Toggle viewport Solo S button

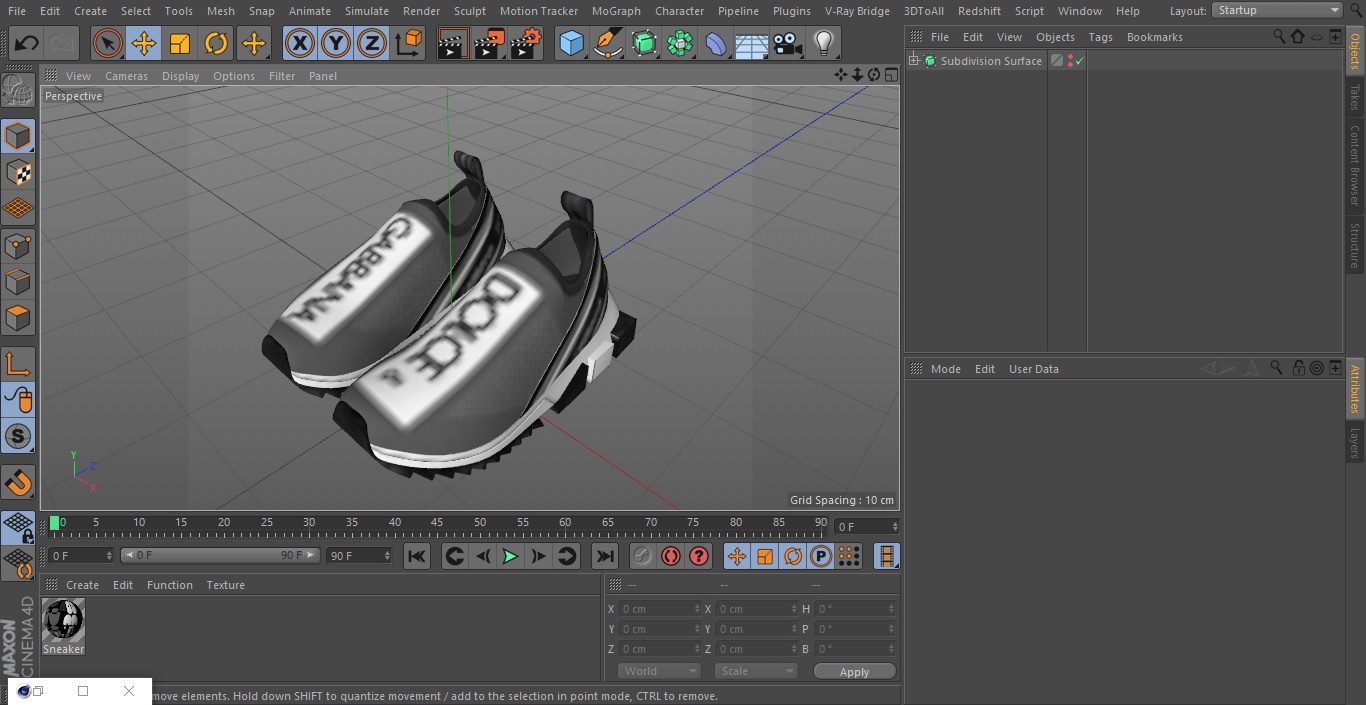click(18, 436)
